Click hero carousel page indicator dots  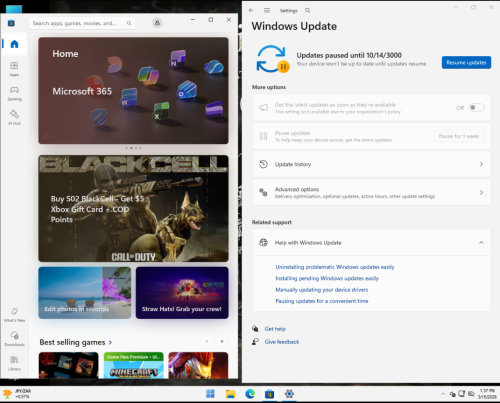coord(133,148)
